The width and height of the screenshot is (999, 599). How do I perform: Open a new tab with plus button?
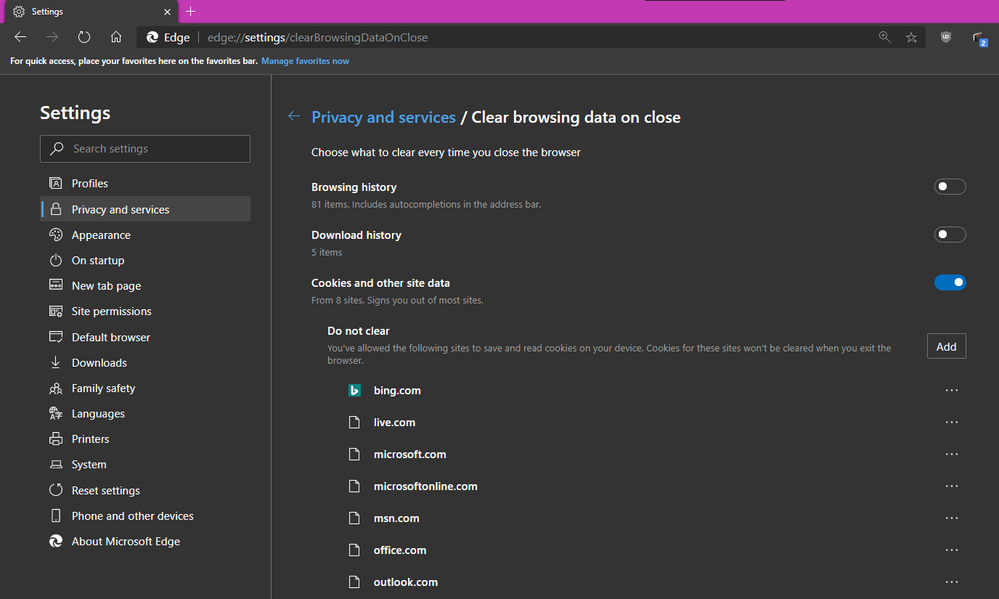190,11
